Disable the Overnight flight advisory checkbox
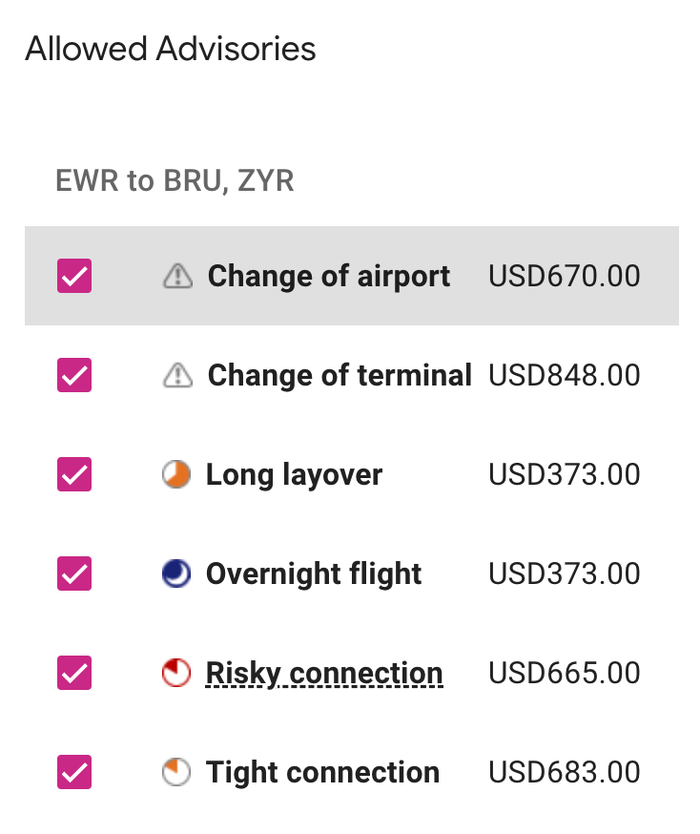This screenshot has height=834, width=700. tap(74, 573)
